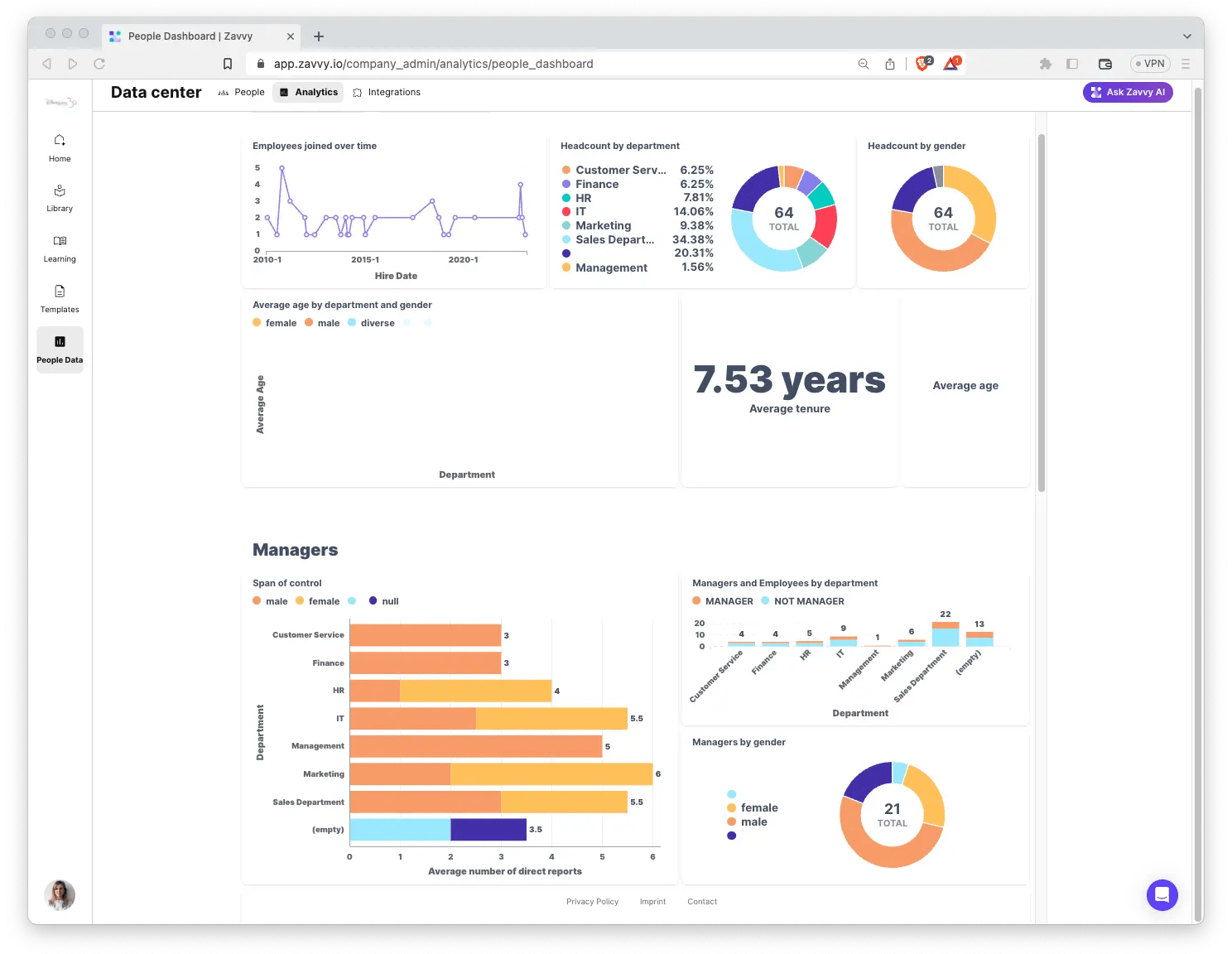Open Learning in the sidebar
1232x954 pixels.
pyautogui.click(x=60, y=249)
